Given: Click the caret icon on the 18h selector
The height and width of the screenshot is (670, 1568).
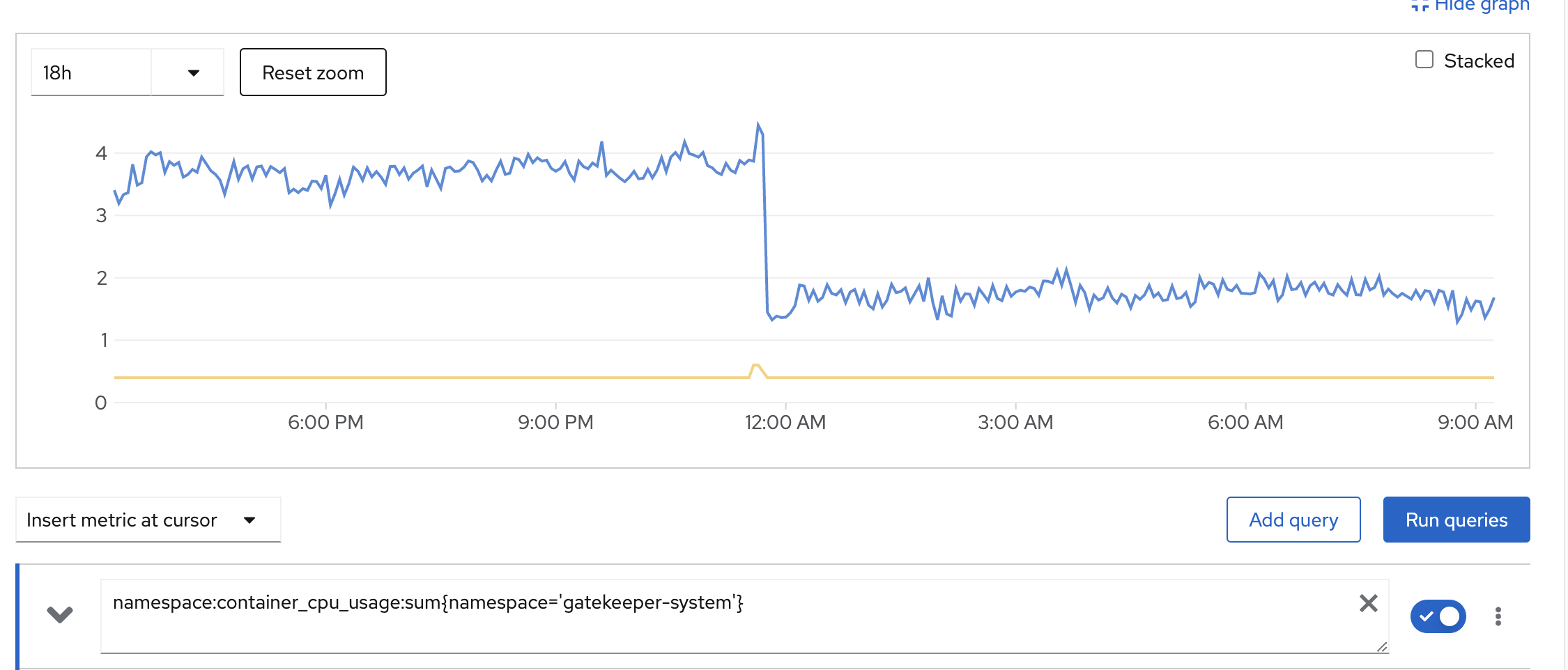Looking at the screenshot, I should point(193,72).
